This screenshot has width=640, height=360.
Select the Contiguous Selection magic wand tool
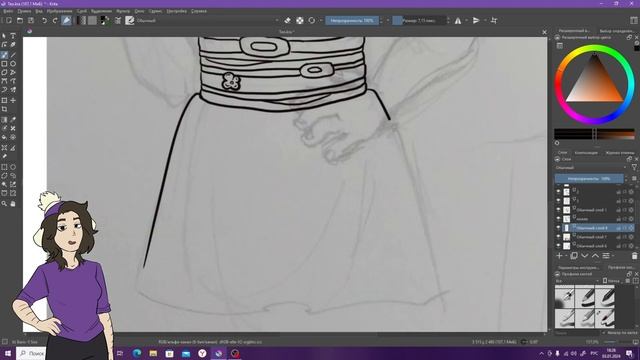4,184
